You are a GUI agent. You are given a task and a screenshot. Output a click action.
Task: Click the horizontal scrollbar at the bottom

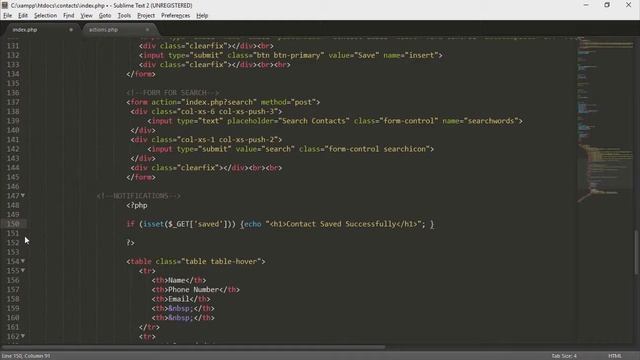(x=193, y=347)
